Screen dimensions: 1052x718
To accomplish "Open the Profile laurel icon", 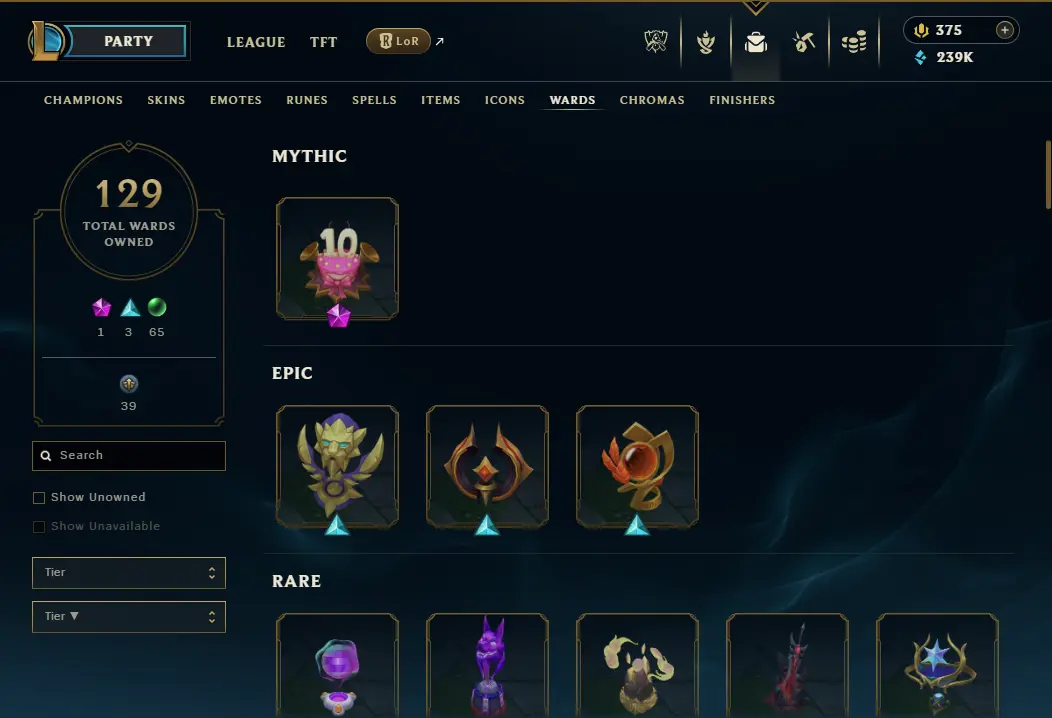I will point(705,42).
